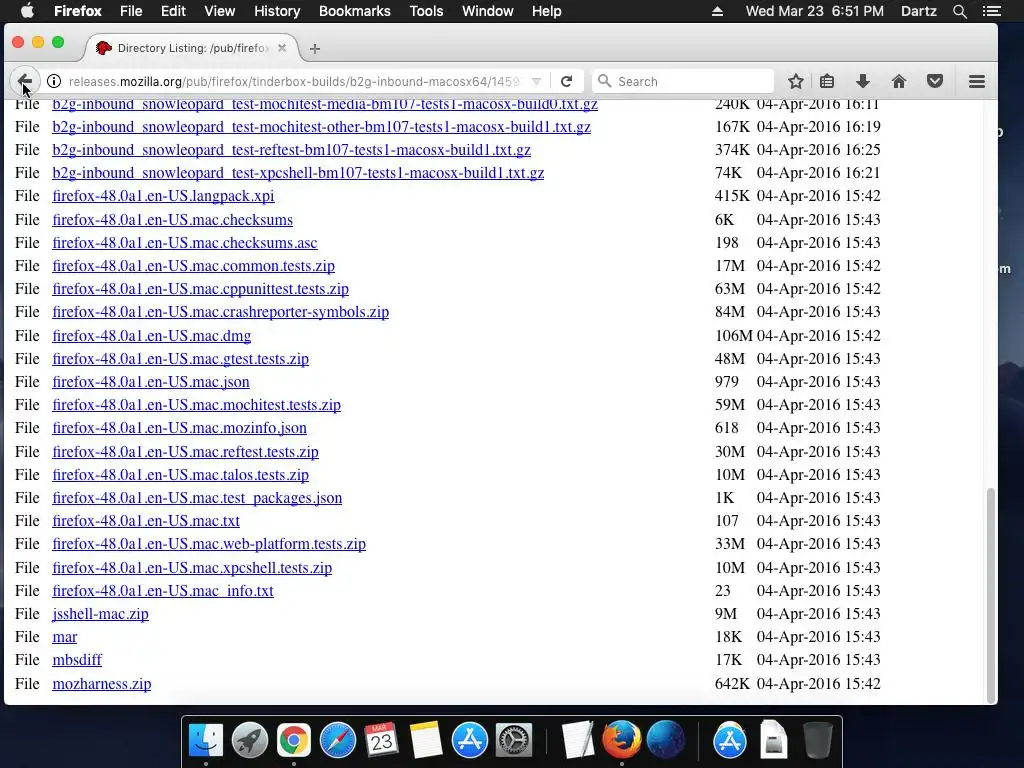Image resolution: width=1024 pixels, height=768 pixels.
Task: Open the Apple menu
Action: tap(27, 11)
